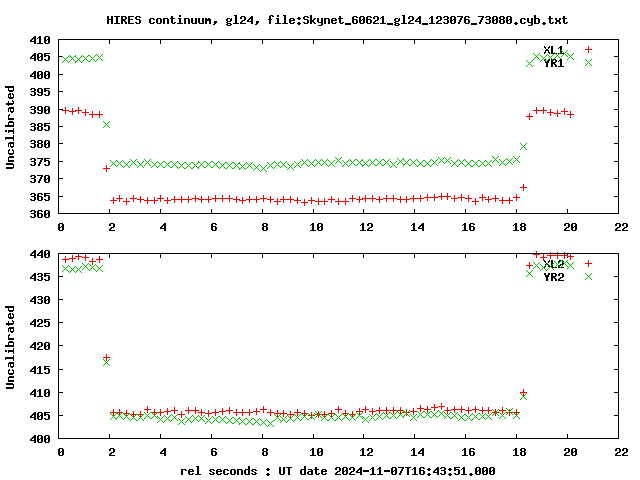This screenshot has width=640, height=480.
Task: Click the 440 tick label on the lower plot
Action: coord(40,254)
